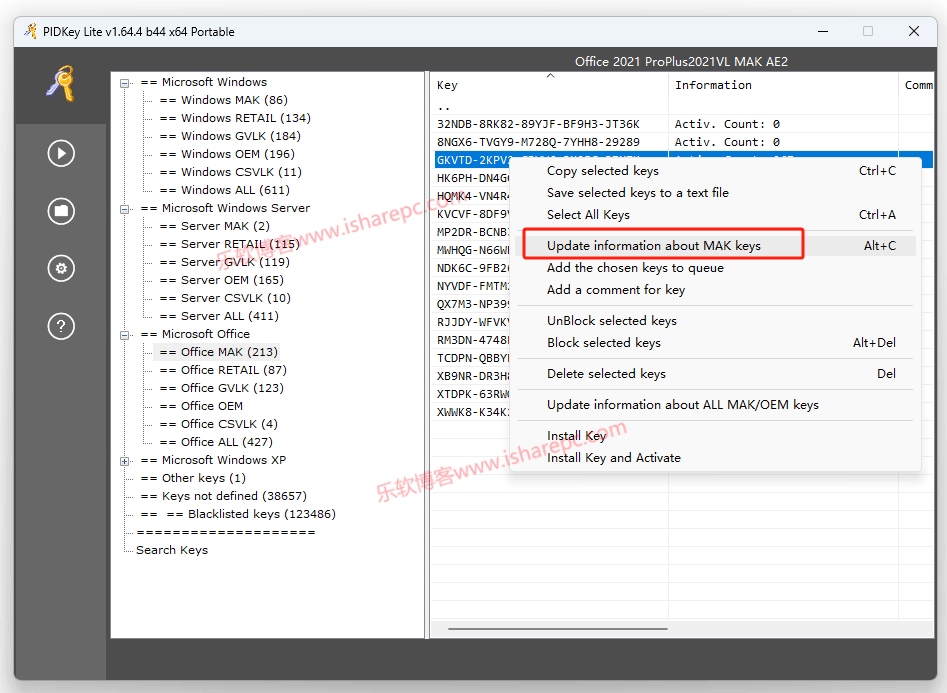Image resolution: width=947 pixels, height=693 pixels.
Task: Select Keys not defined (38657)
Action: pos(223,497)
